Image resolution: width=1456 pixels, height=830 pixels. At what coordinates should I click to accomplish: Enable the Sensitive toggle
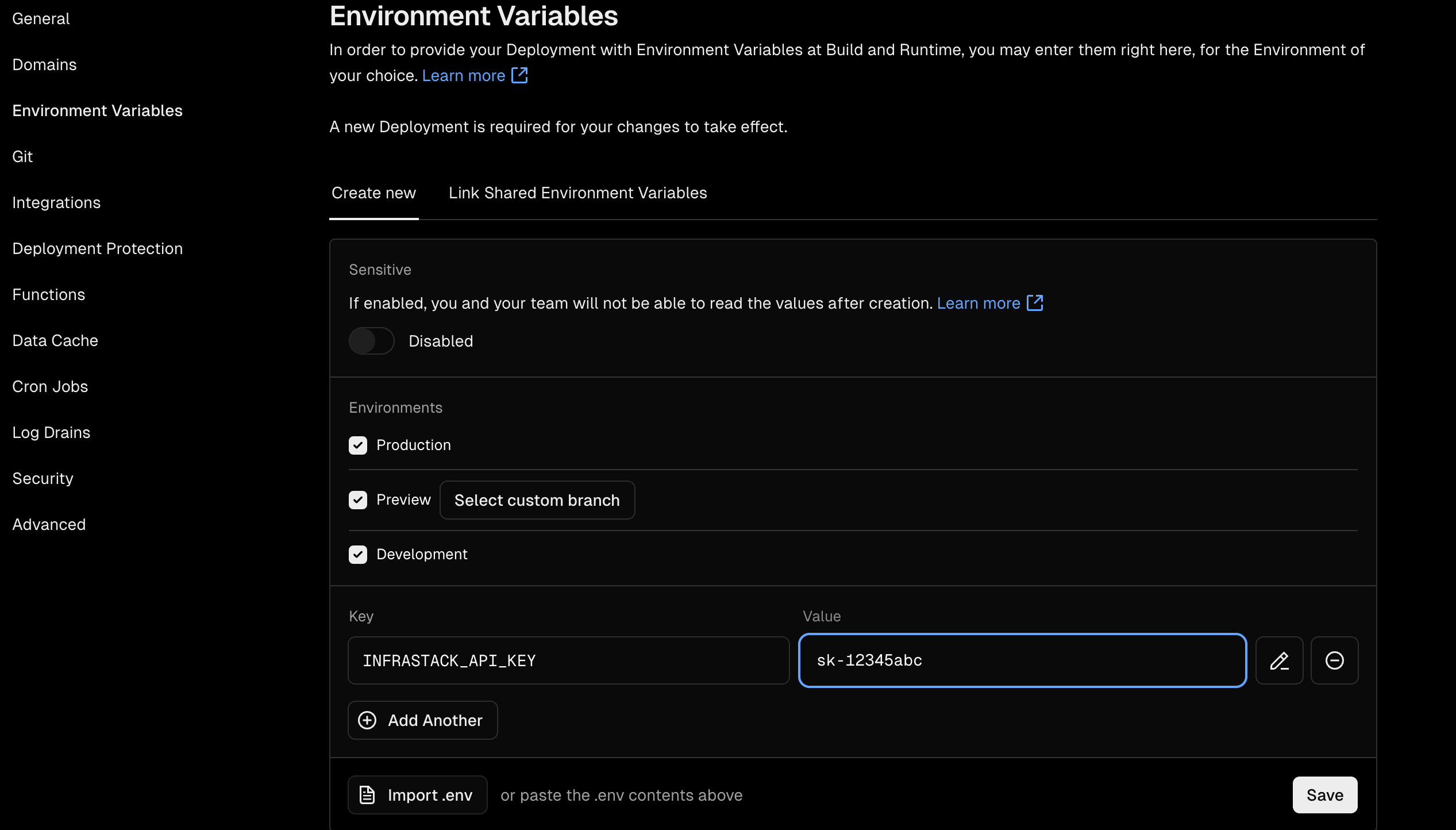[x=371, y=341]
